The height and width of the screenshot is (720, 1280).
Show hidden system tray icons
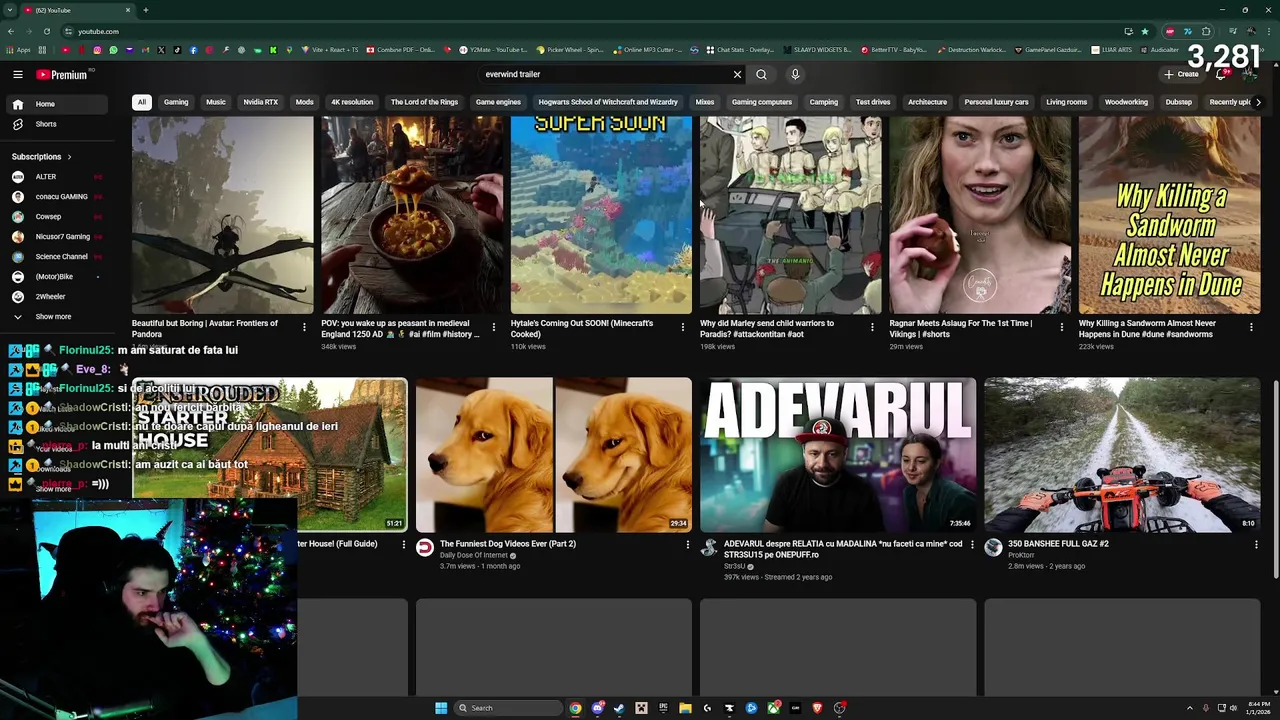point(1189,708)
